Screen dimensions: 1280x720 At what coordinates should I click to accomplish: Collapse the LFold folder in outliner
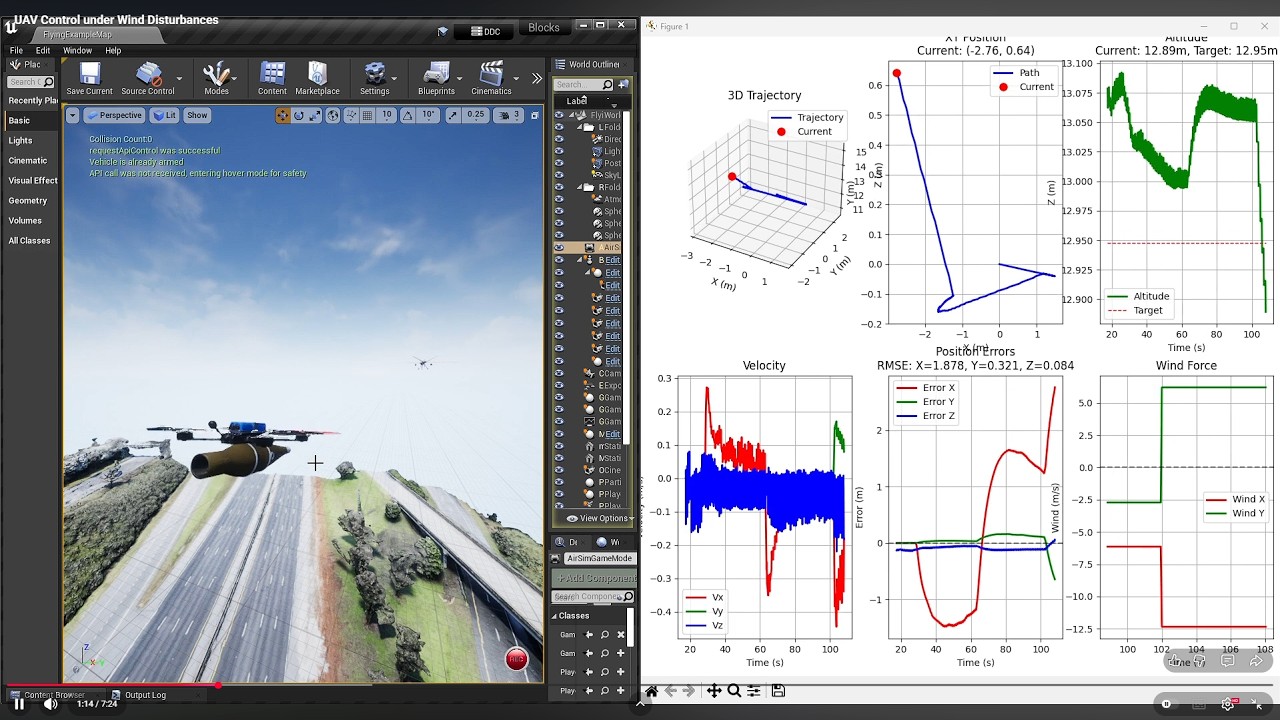(581, 127)
